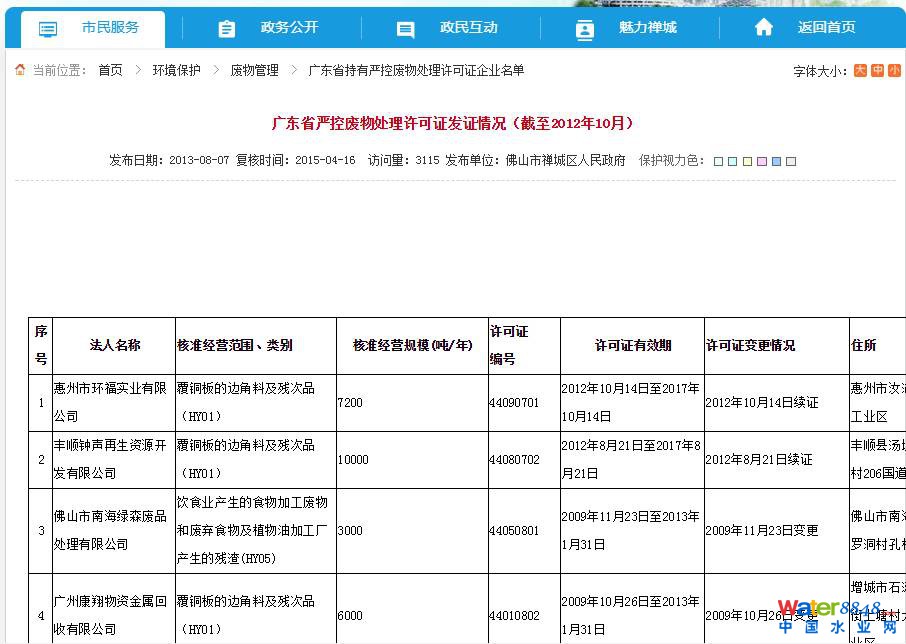
Task: Open the 魅力禅城 navigation tab
Action: coord(647,28)
